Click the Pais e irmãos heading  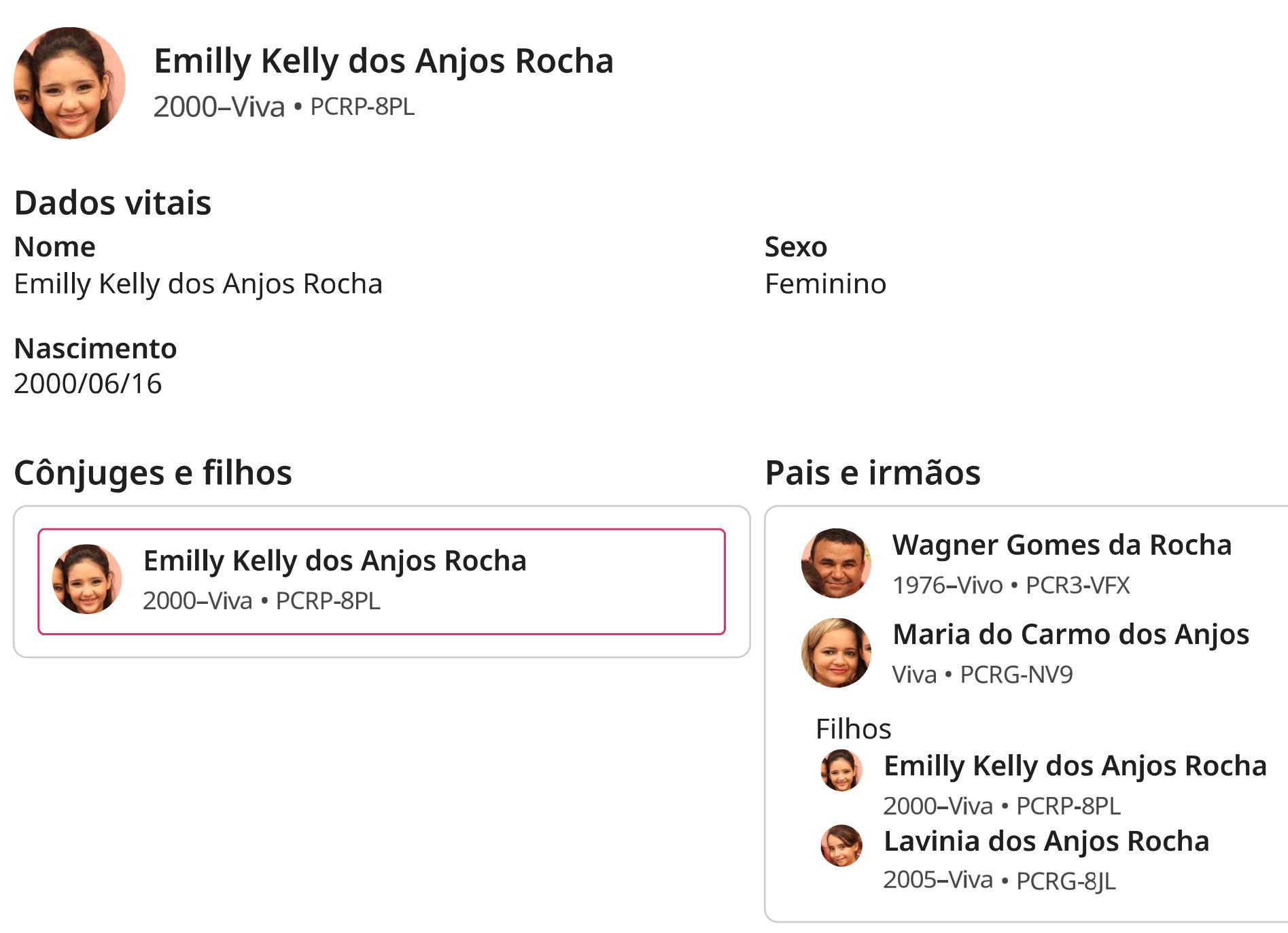coord(873,472)
